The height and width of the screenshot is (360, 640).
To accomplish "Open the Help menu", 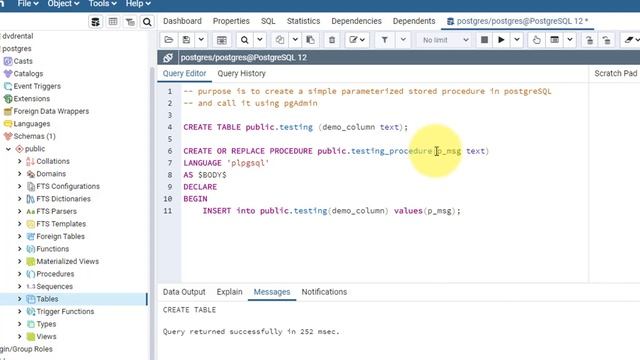I will click(x=138, y=4).
